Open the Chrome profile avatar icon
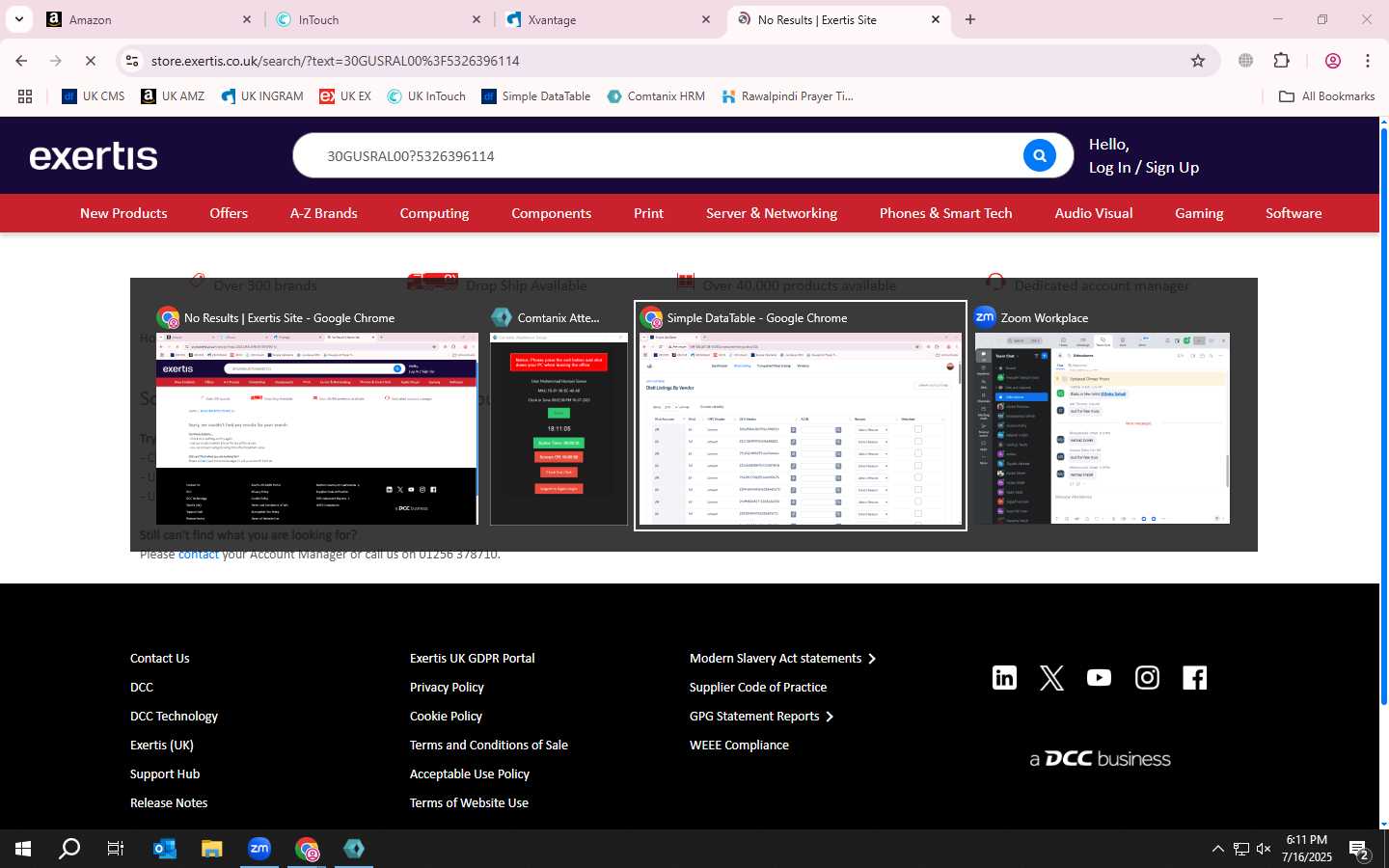 1333,61
